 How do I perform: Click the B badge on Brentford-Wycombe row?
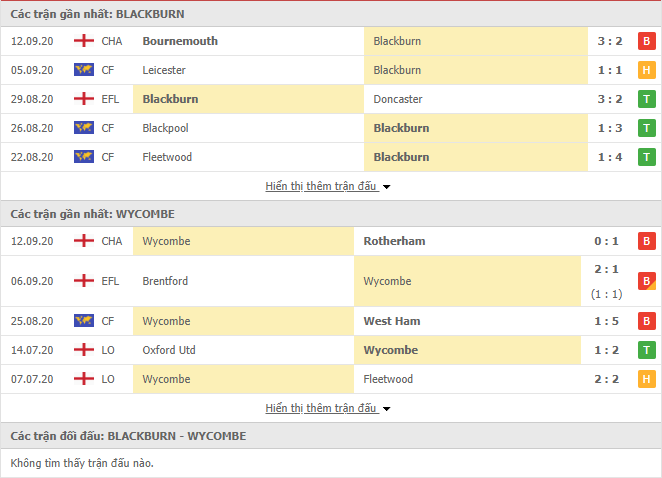point(646,281)
